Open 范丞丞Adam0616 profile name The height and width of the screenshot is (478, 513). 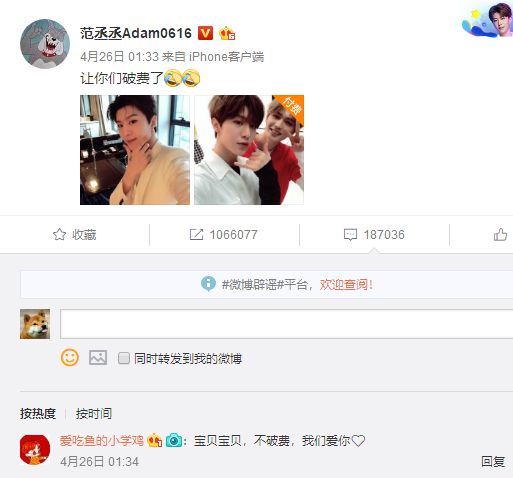point(136,33)
